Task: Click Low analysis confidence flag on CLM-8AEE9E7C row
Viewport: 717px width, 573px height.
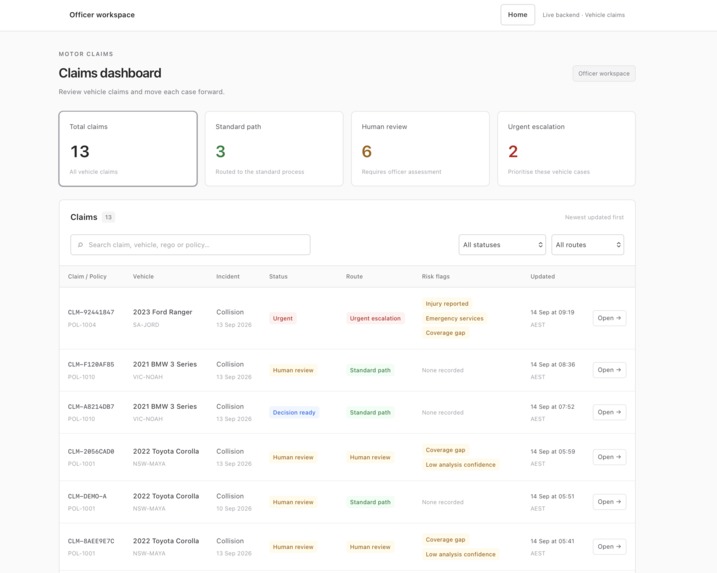Action: click(x=460, y=554)
